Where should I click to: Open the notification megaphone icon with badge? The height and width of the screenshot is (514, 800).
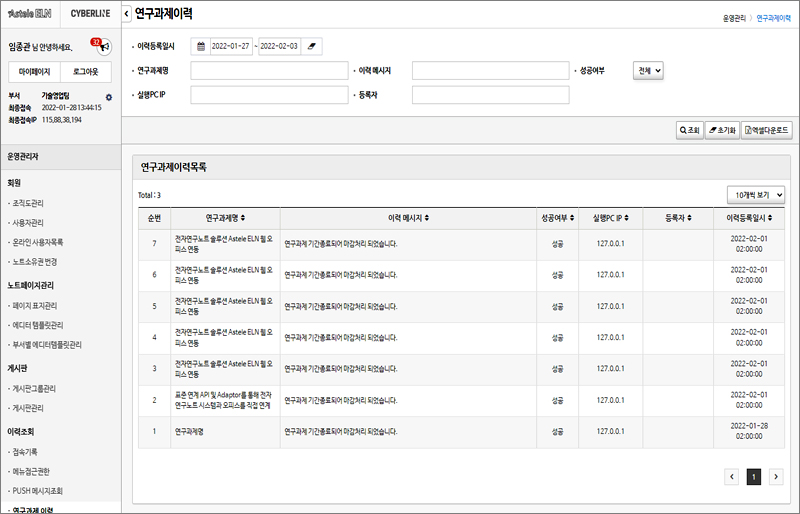[102, 47]
